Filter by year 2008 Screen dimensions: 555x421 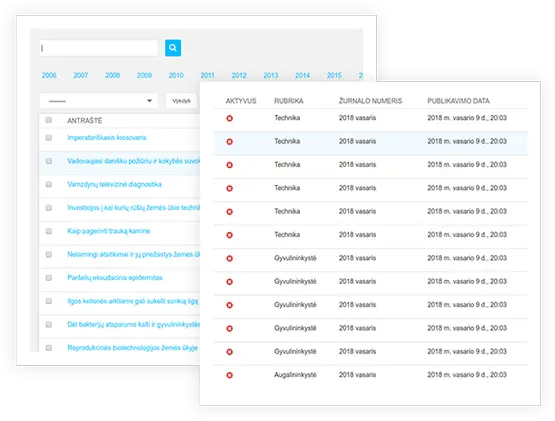click(x=113, y=75)
